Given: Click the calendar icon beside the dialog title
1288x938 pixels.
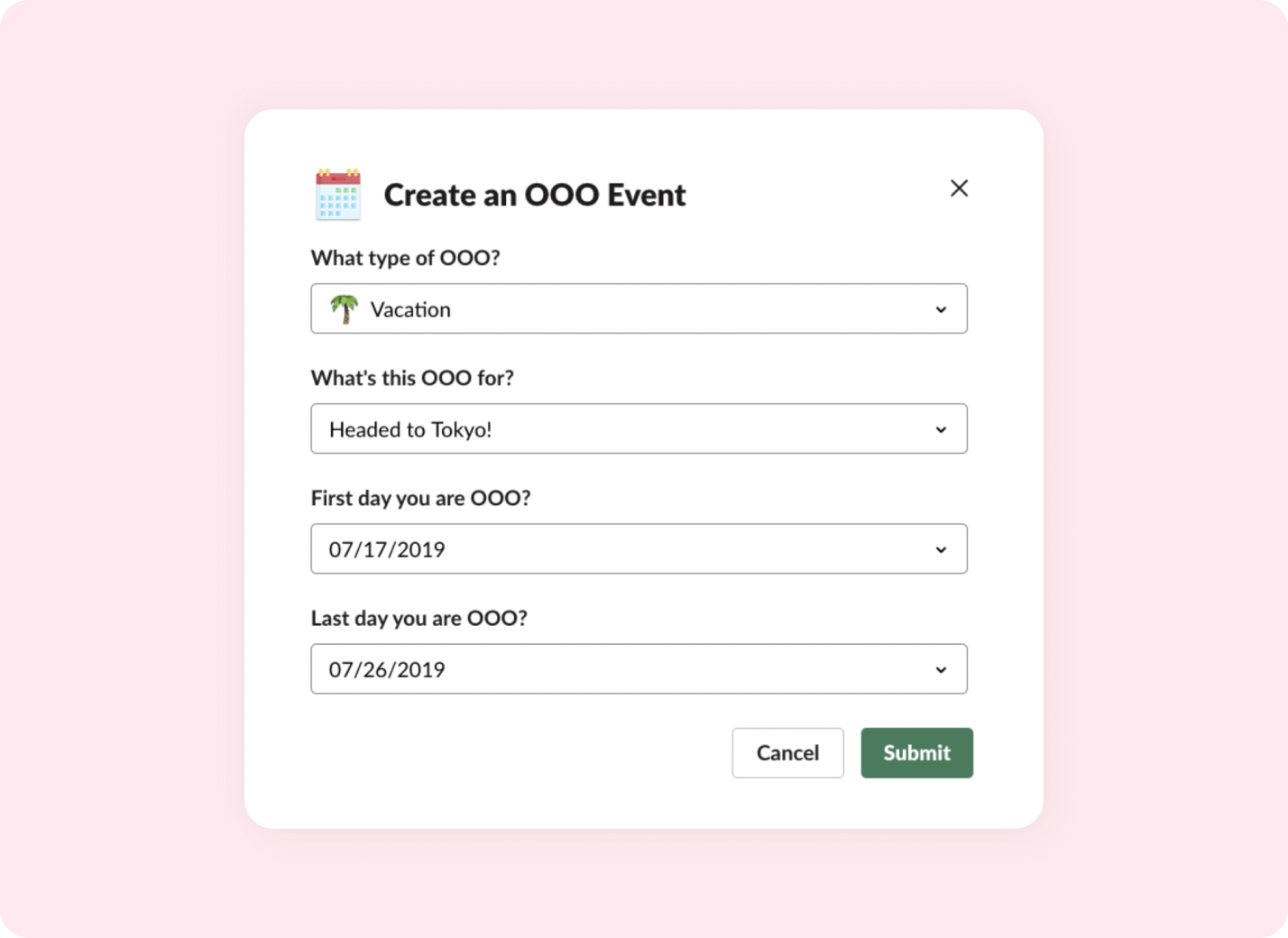Looking at the screenshot, I should 338,195.
